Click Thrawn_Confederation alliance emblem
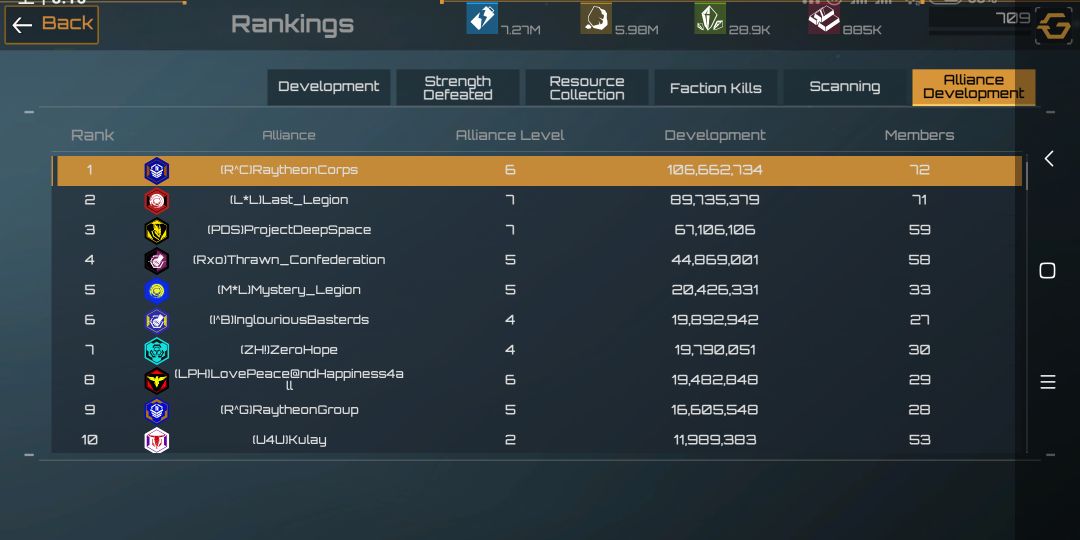 tap(156, 260)
